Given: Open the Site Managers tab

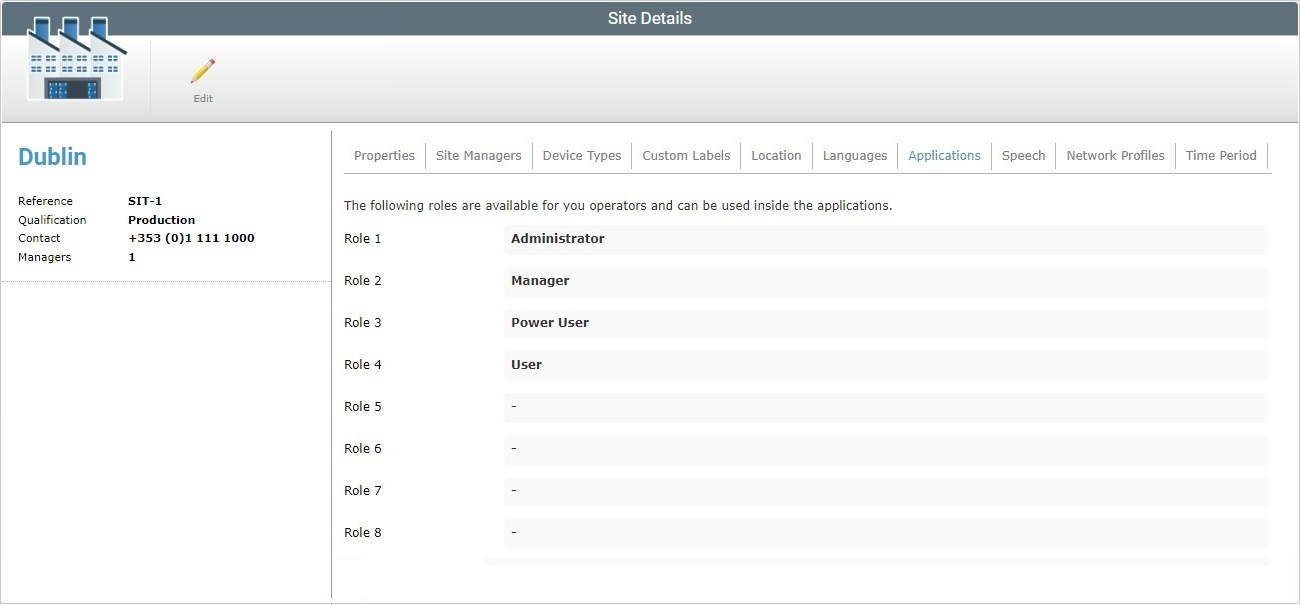Looking at the screenshot, I should [478, 155].
